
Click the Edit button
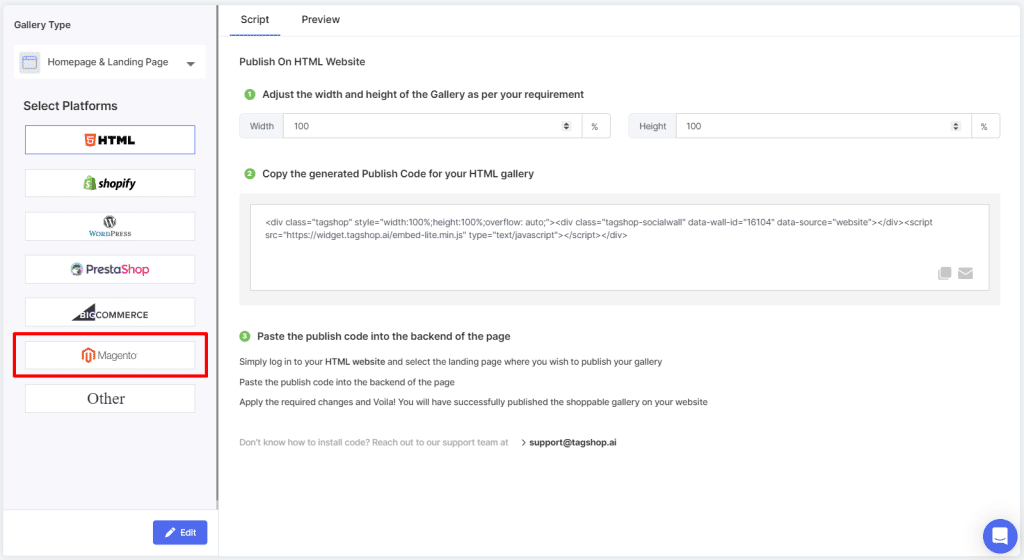(x=180, y=532)
